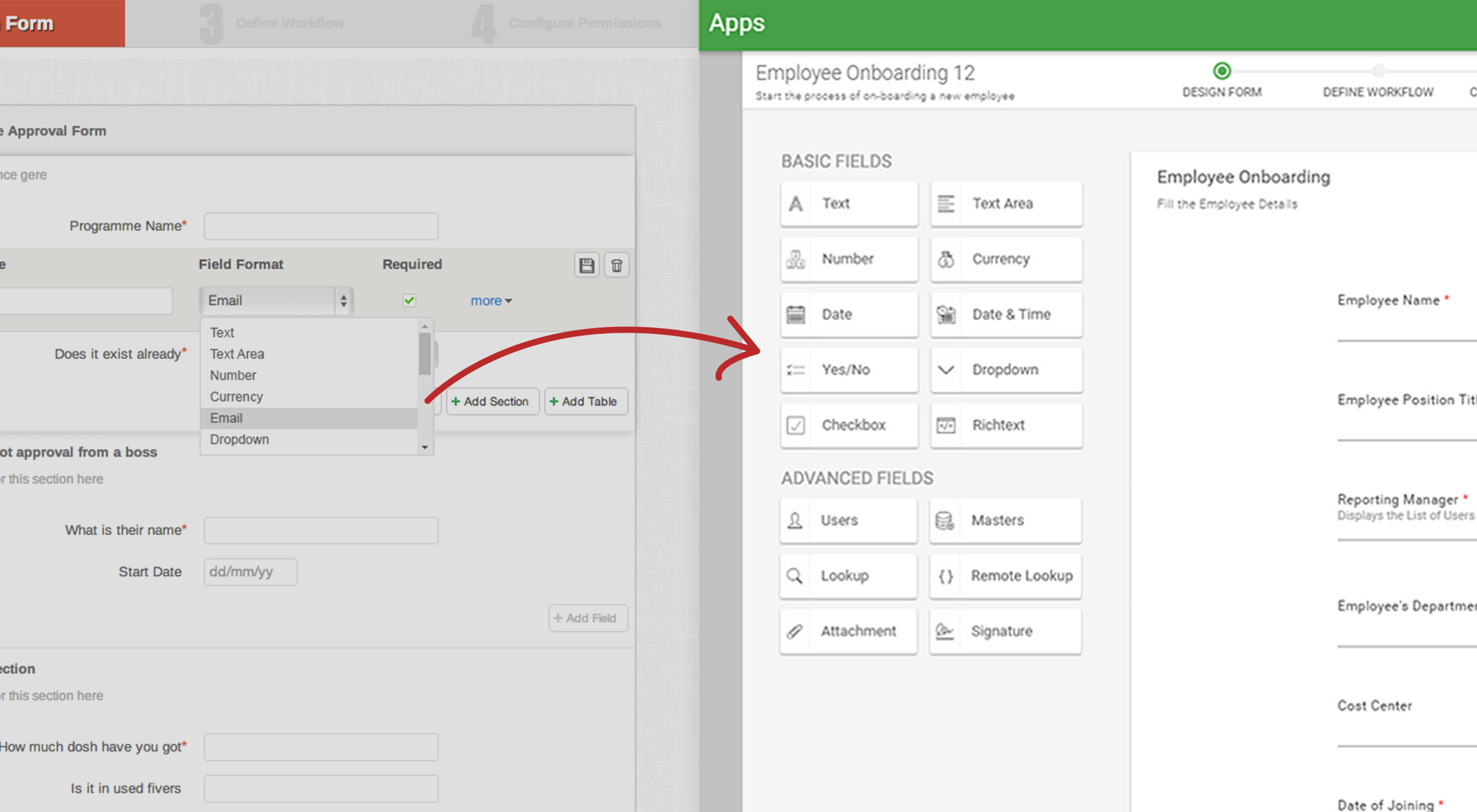This screenshot has width=1477, height=812.
Task: Open the Email field format dropdown
Action: click(276, 300)
